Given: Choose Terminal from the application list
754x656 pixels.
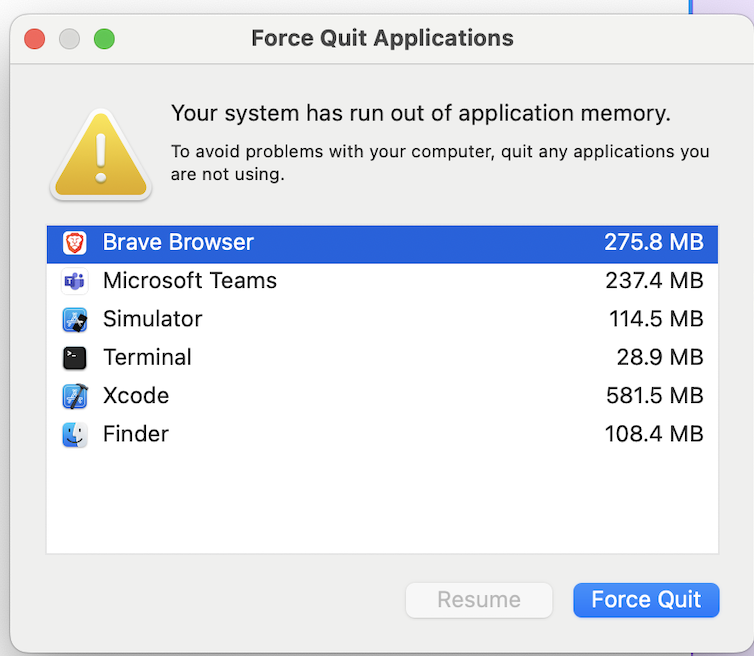Looking at the screenshot, I should 382,357.
